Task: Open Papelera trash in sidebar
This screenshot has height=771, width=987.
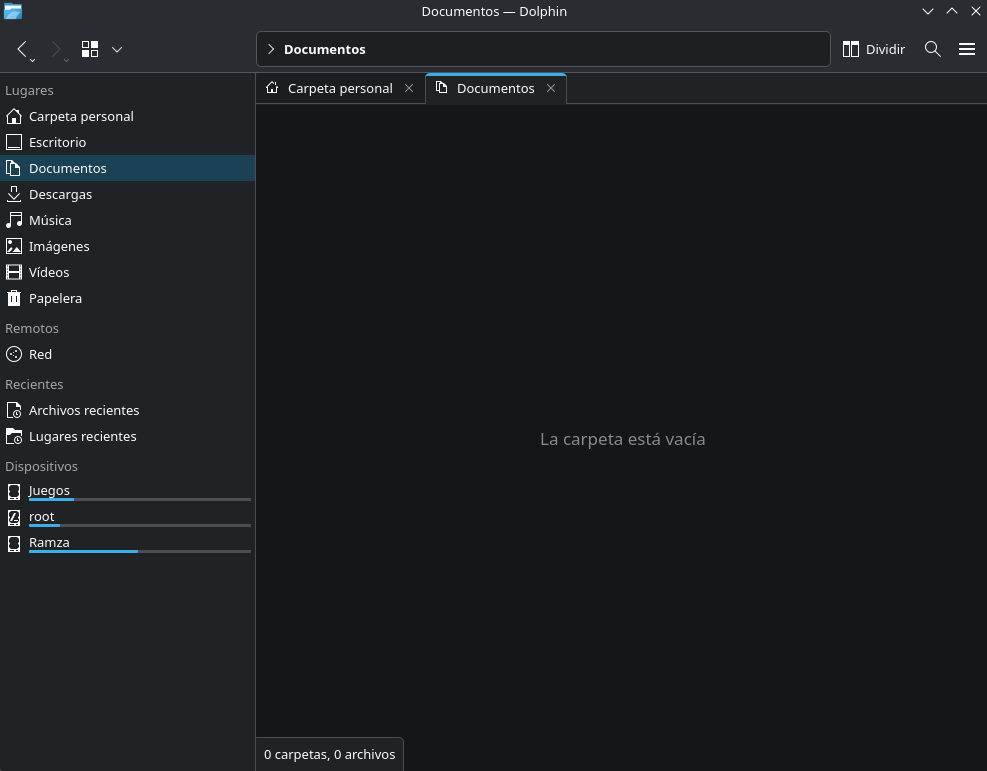Action: [x=55, y=298]
